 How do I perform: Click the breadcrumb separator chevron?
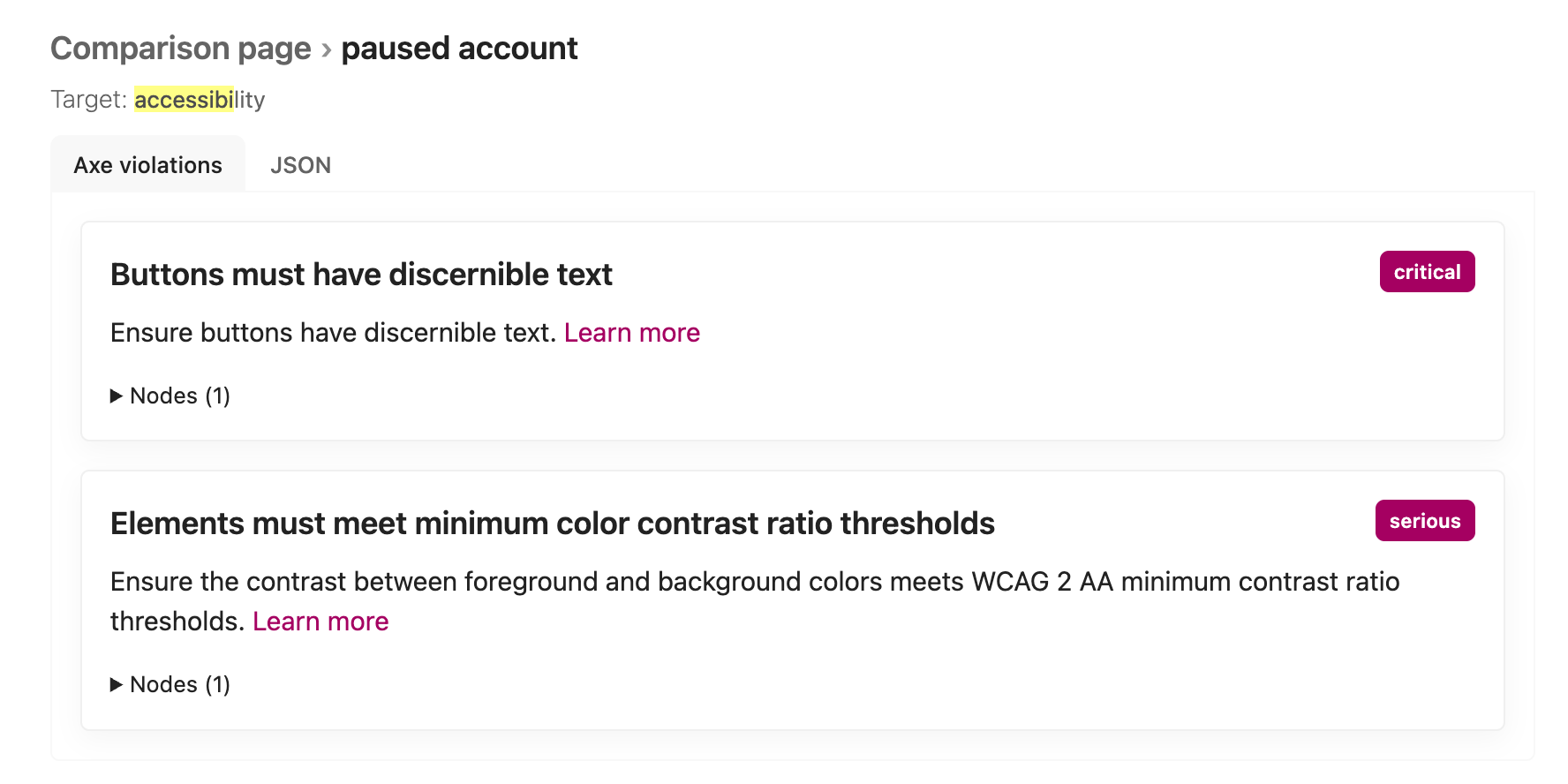327,50
